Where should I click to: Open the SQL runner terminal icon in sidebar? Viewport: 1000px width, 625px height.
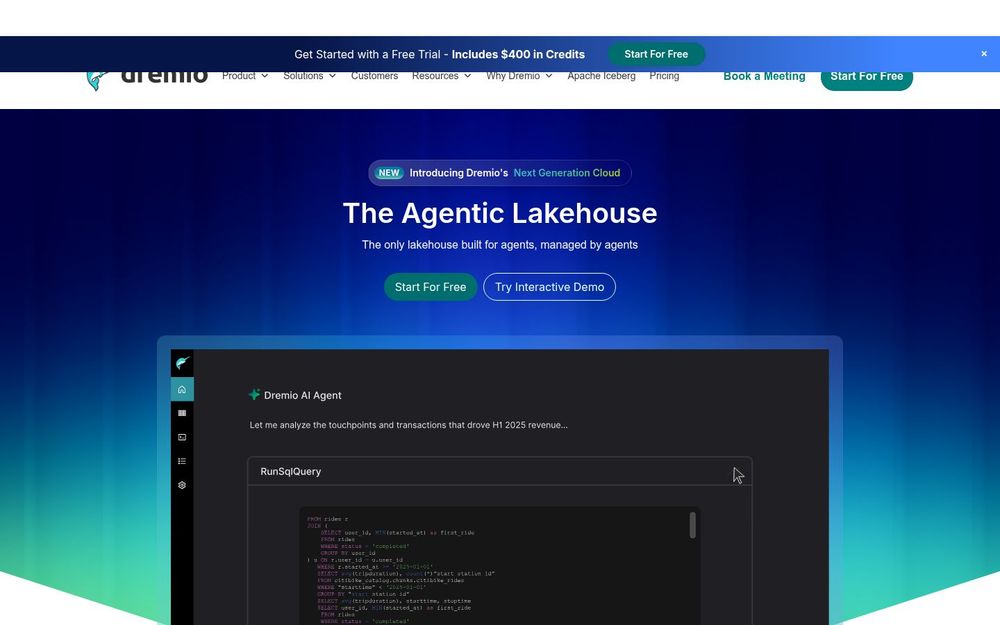pos(182,437)
